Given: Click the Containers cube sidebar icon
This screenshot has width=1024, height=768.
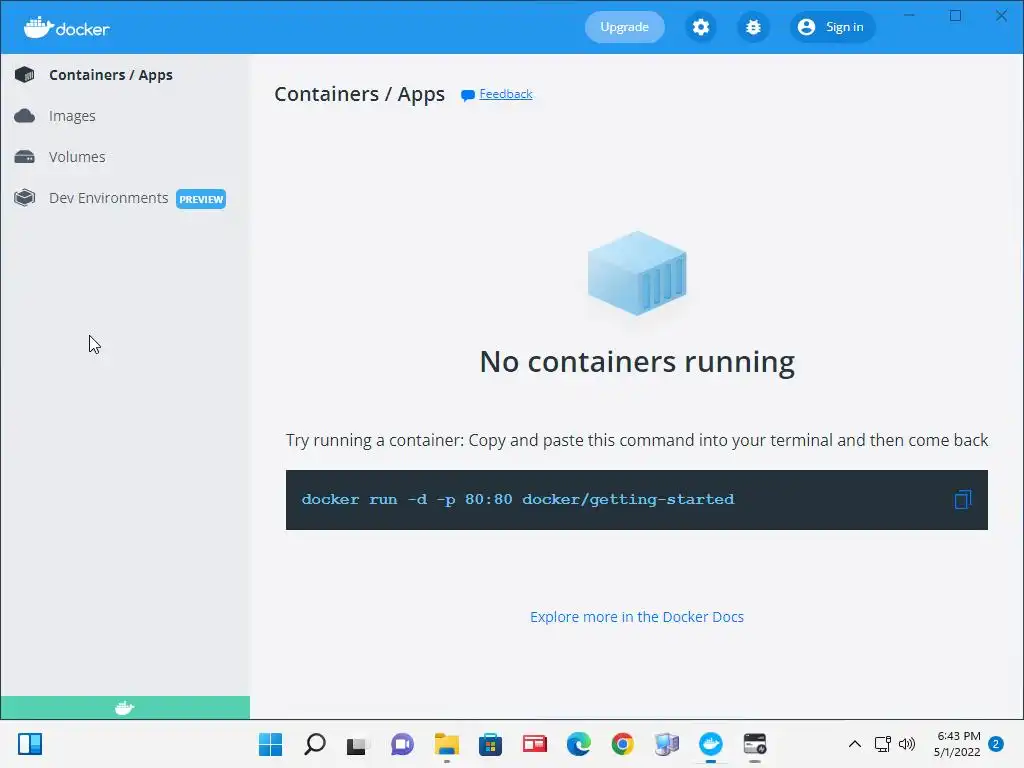Looking at the screenshot, I should coord(25,75).
